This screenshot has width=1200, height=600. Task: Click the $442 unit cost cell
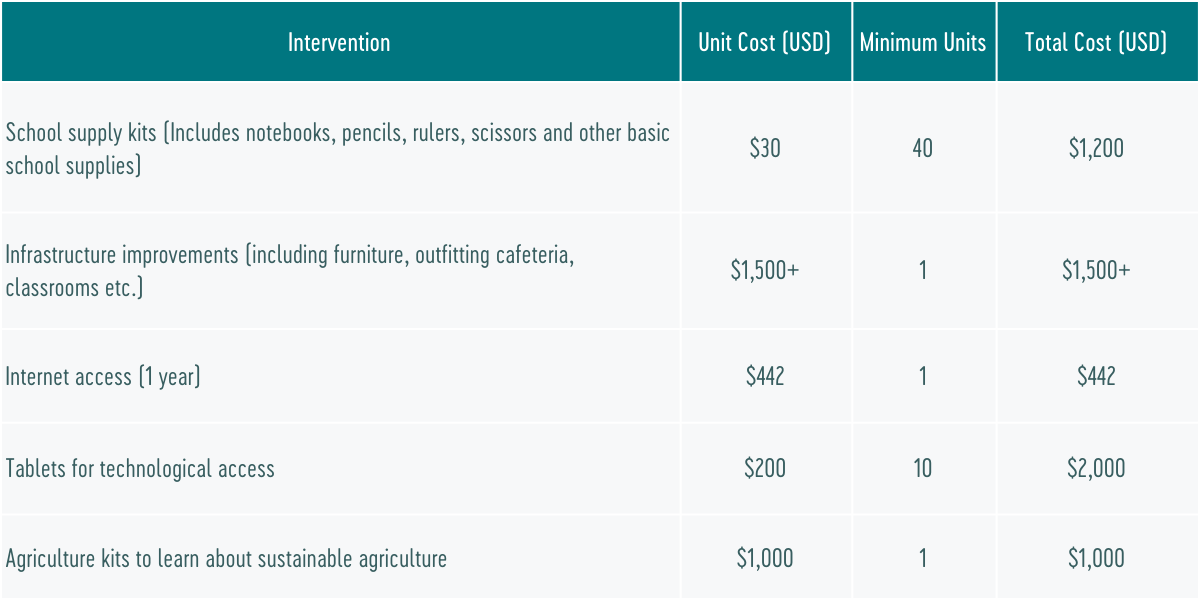click(x=765, y=377)
